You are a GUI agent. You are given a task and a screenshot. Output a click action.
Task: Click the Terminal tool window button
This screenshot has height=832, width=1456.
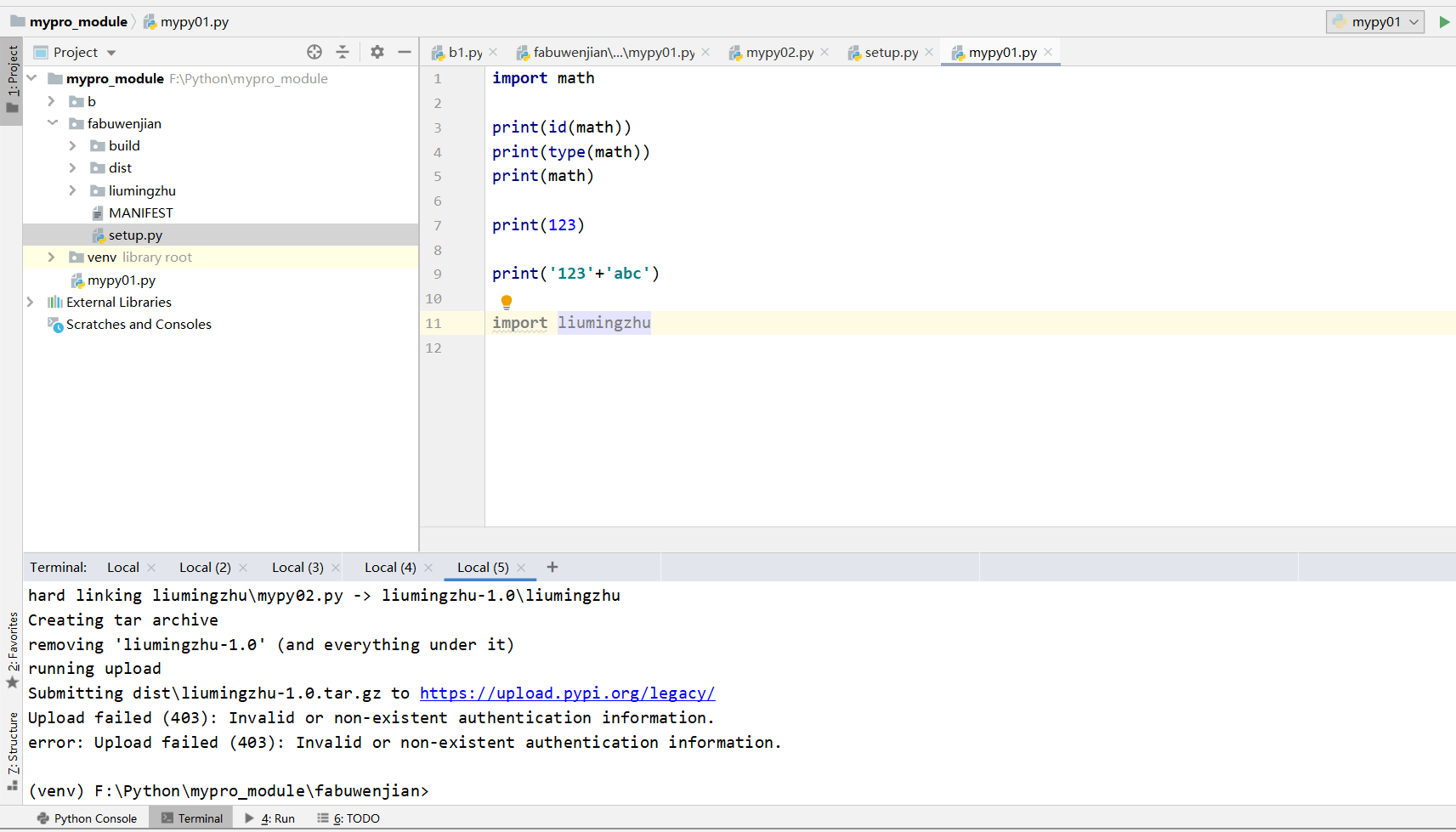[x=192, y=818]
